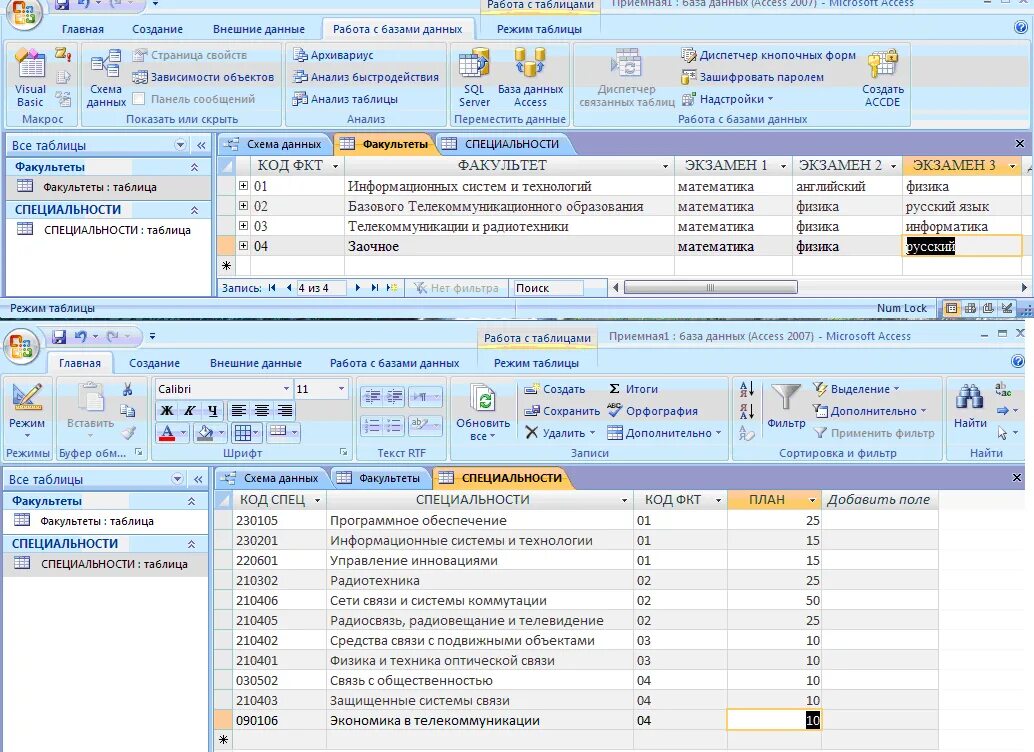This screenshot has width=1034, height=752.
Task: Run Архивариус database documenter
Action: [x=333, y=55]
